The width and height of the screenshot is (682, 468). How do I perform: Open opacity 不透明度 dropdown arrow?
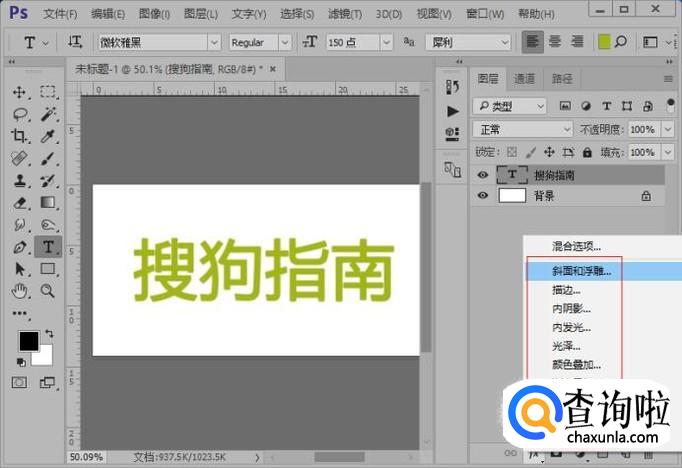click(668, 129)
